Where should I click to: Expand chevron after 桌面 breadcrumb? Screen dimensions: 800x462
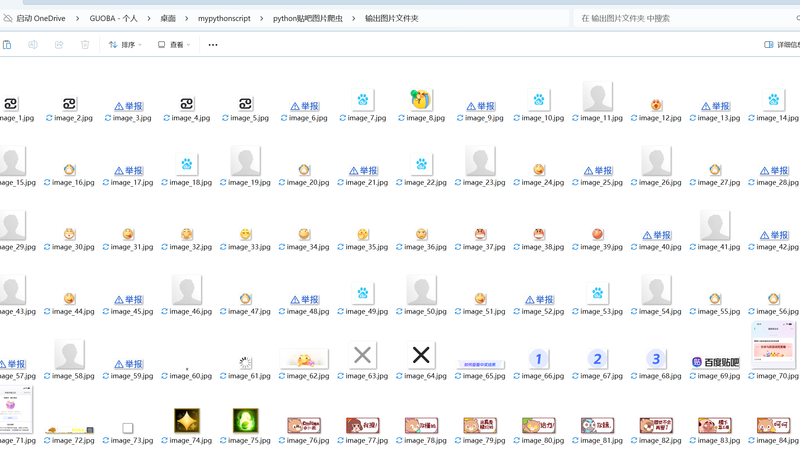[188, 18]
